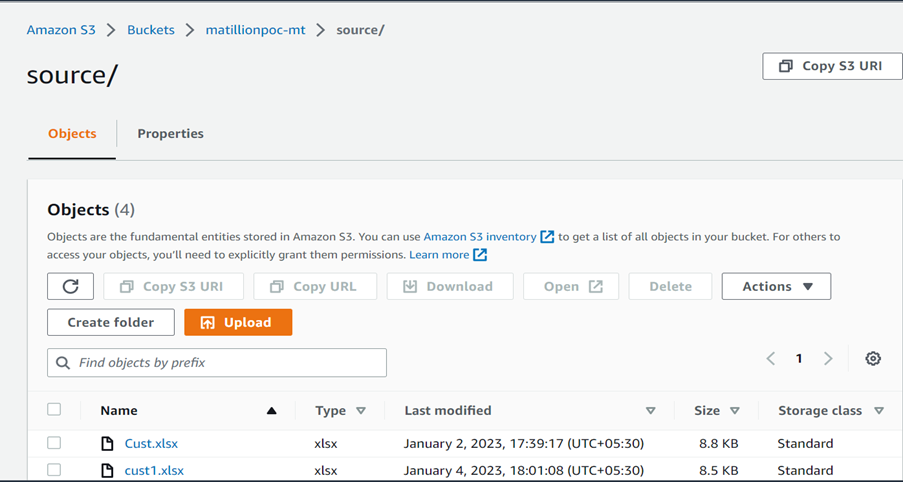This screenshot has height=482, width=903.
Task: Open table preferences gear icon
Action: [873, 358]
